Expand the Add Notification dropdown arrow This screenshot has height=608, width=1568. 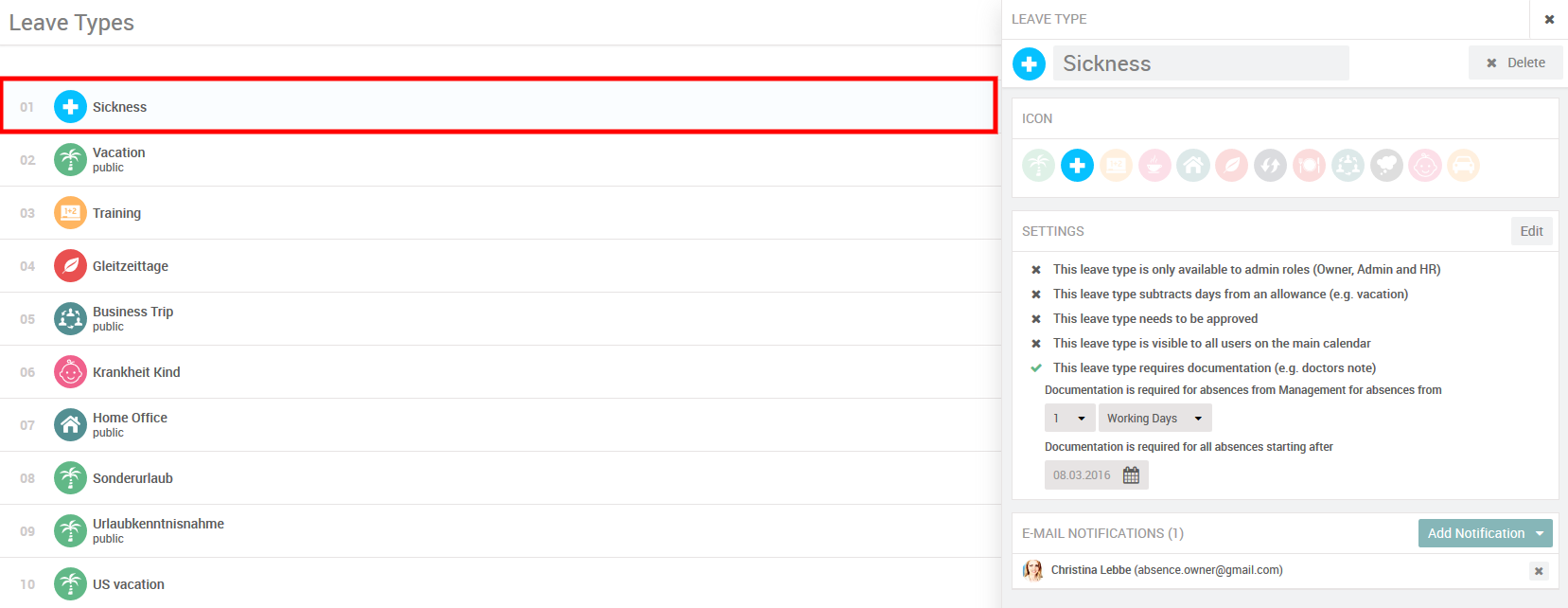coord(1540,533)
